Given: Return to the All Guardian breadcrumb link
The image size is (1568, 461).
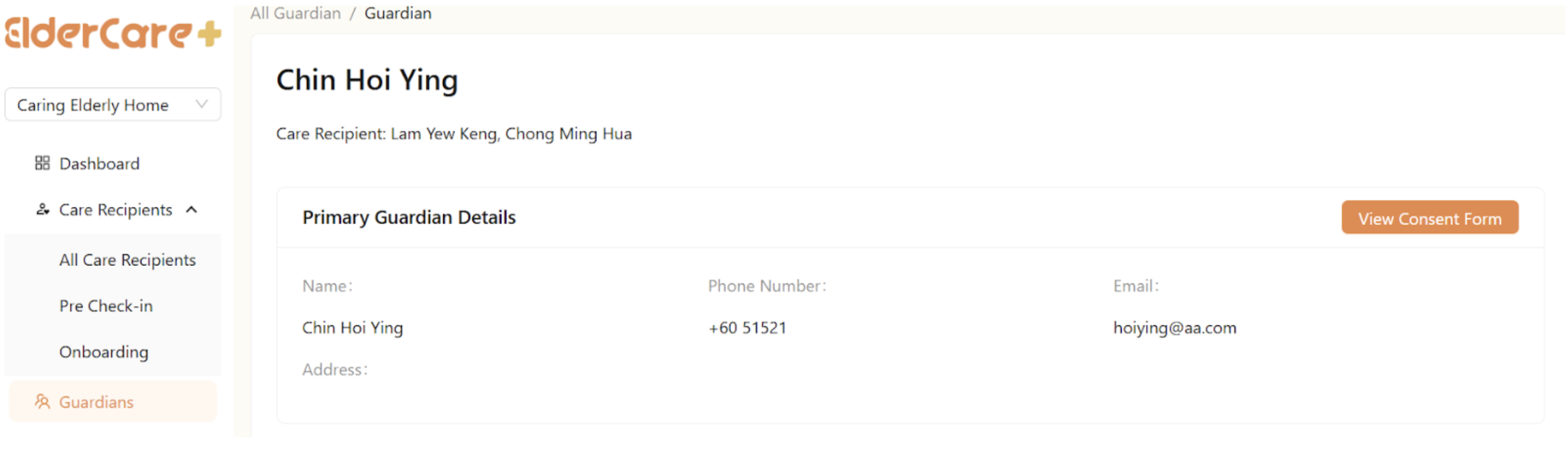Looking at the screenshot, I should tap(296, 13).
